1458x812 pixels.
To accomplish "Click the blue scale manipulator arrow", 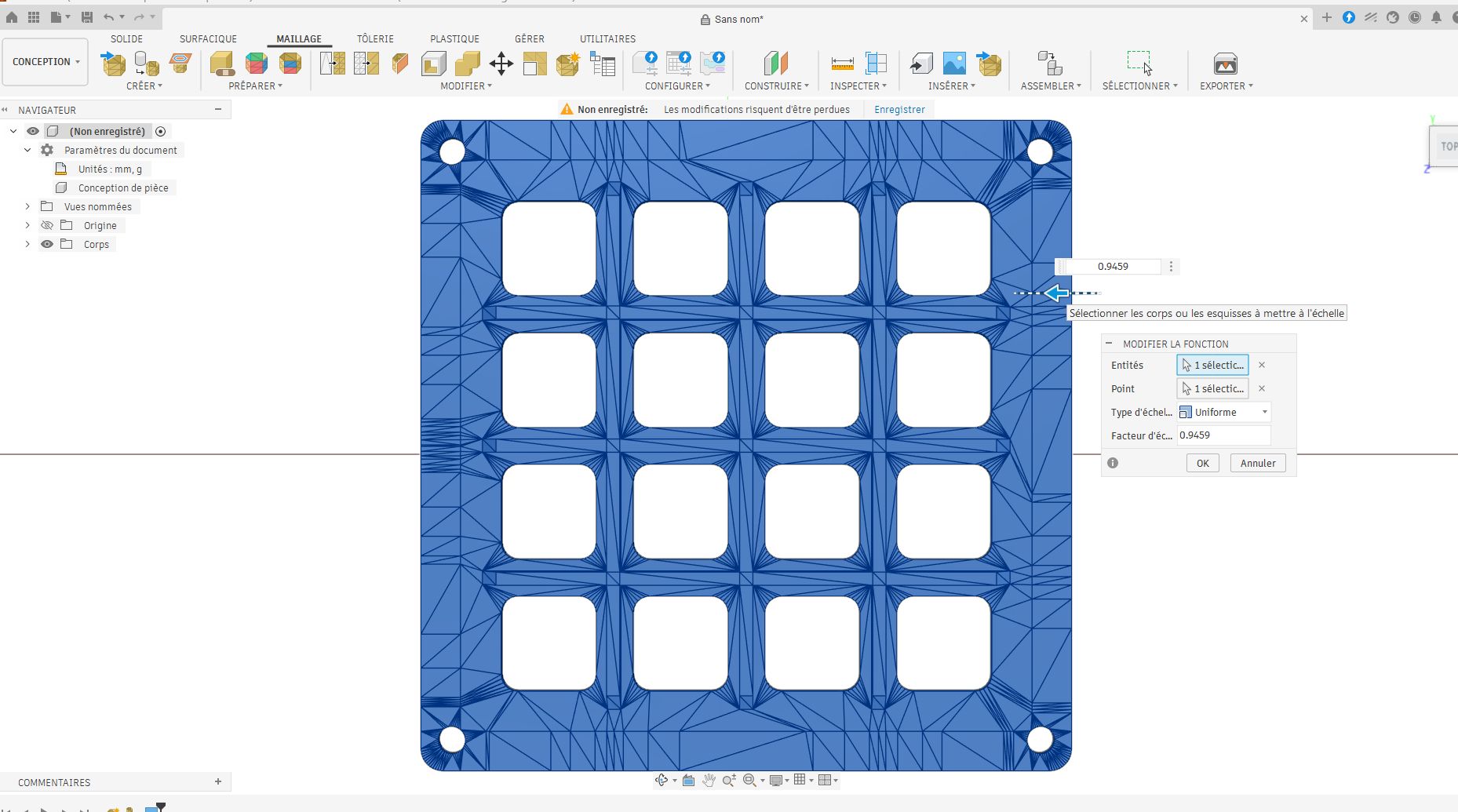I will [1057, 293].
